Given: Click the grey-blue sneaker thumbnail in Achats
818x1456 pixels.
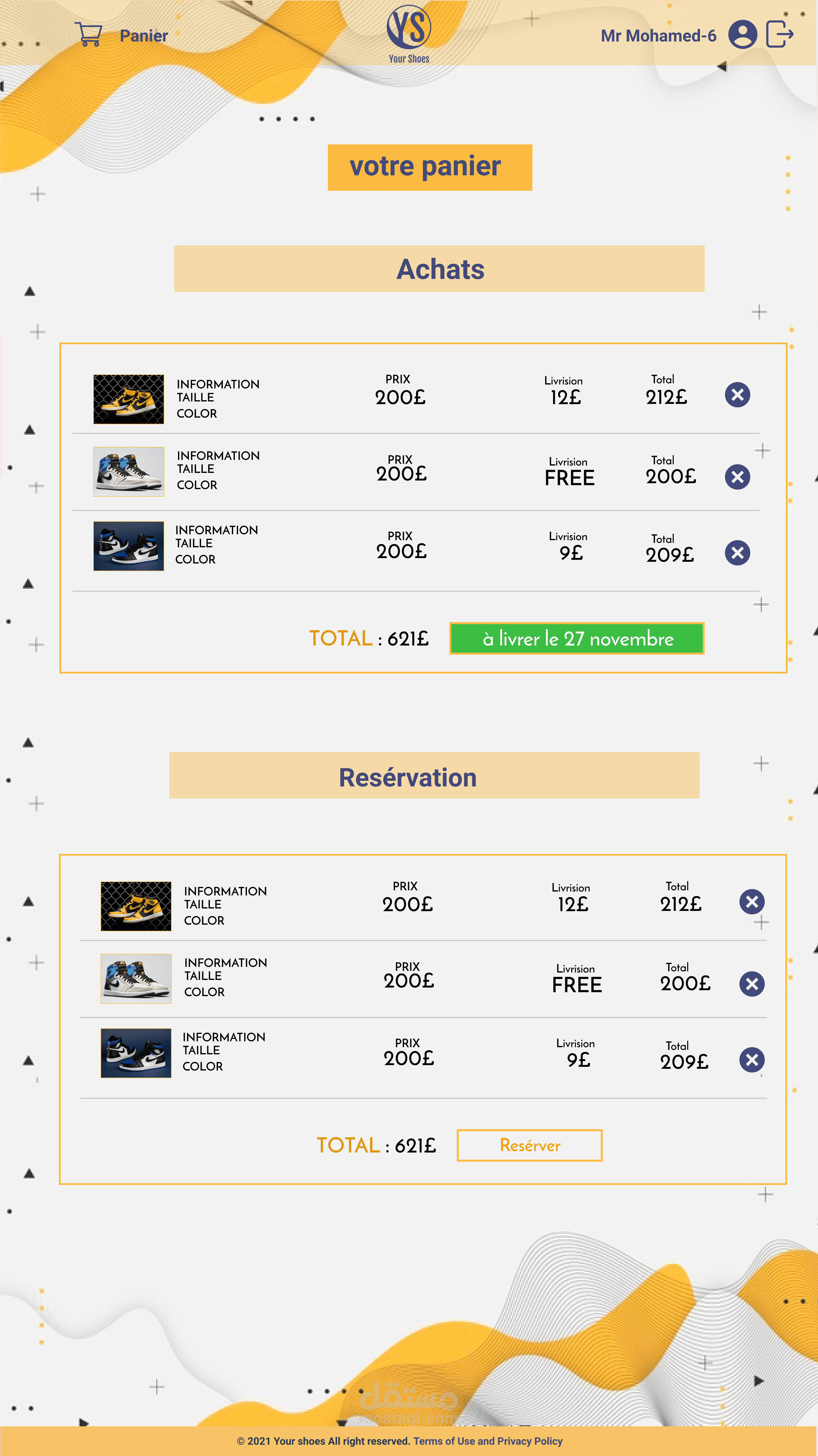Looking at the screenshot, I should [129, 472].
